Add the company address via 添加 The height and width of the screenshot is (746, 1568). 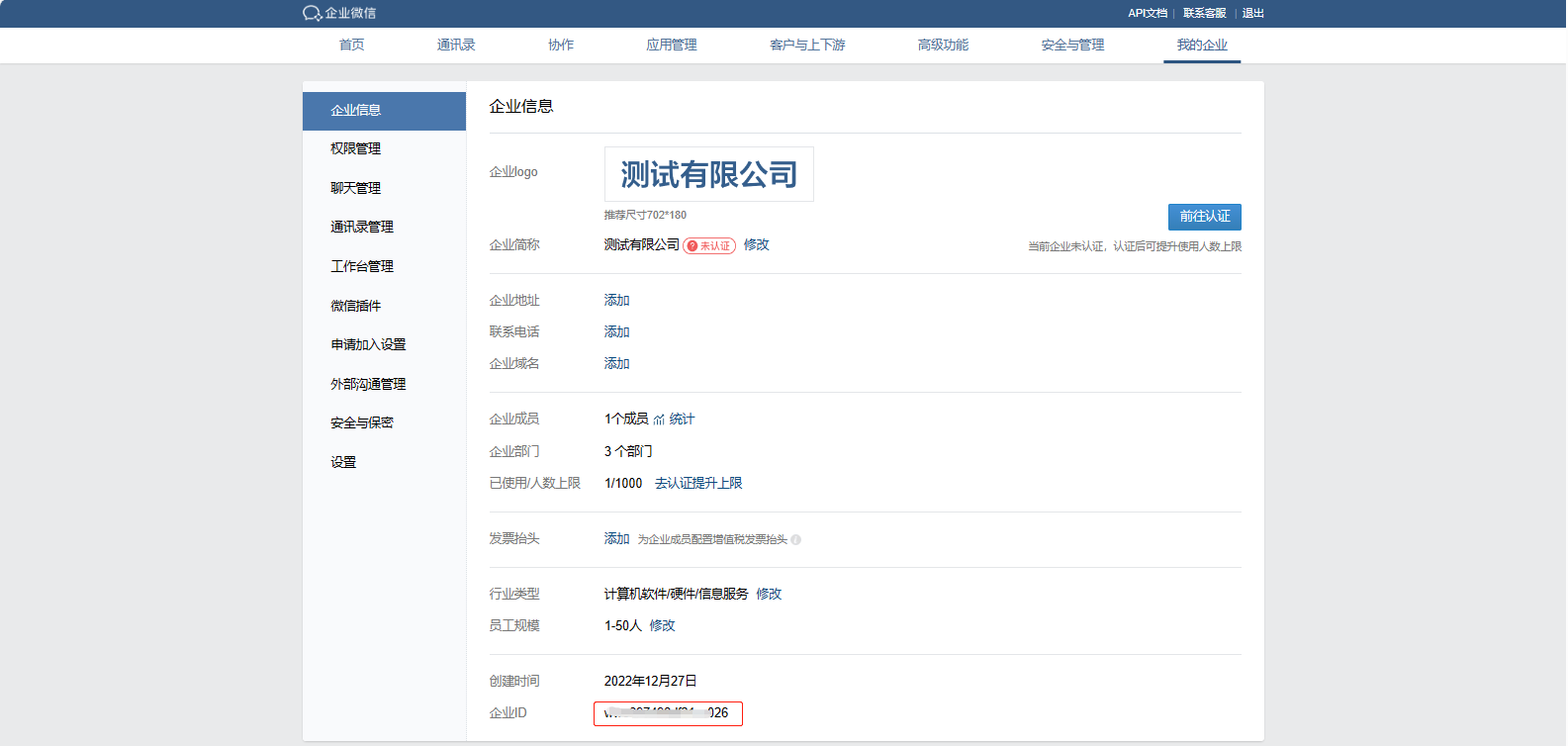pos(617,301)
